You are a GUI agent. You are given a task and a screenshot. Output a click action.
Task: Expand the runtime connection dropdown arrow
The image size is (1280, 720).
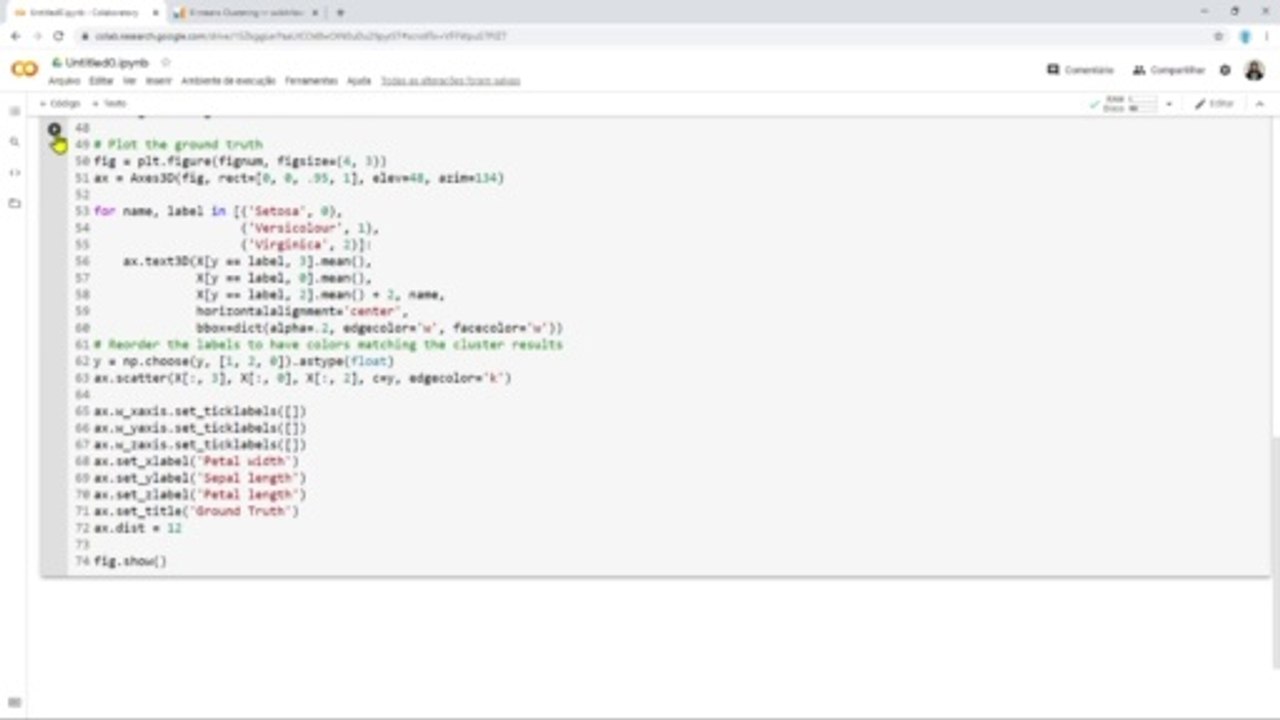(x=1169, y=104)
